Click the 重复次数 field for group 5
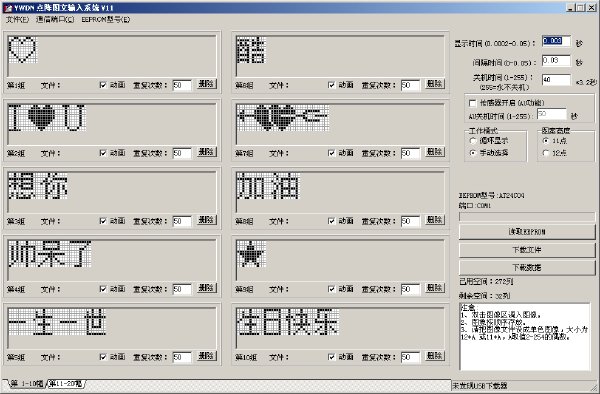The height and width of the screenshot is (394, 600). (182, 357)
